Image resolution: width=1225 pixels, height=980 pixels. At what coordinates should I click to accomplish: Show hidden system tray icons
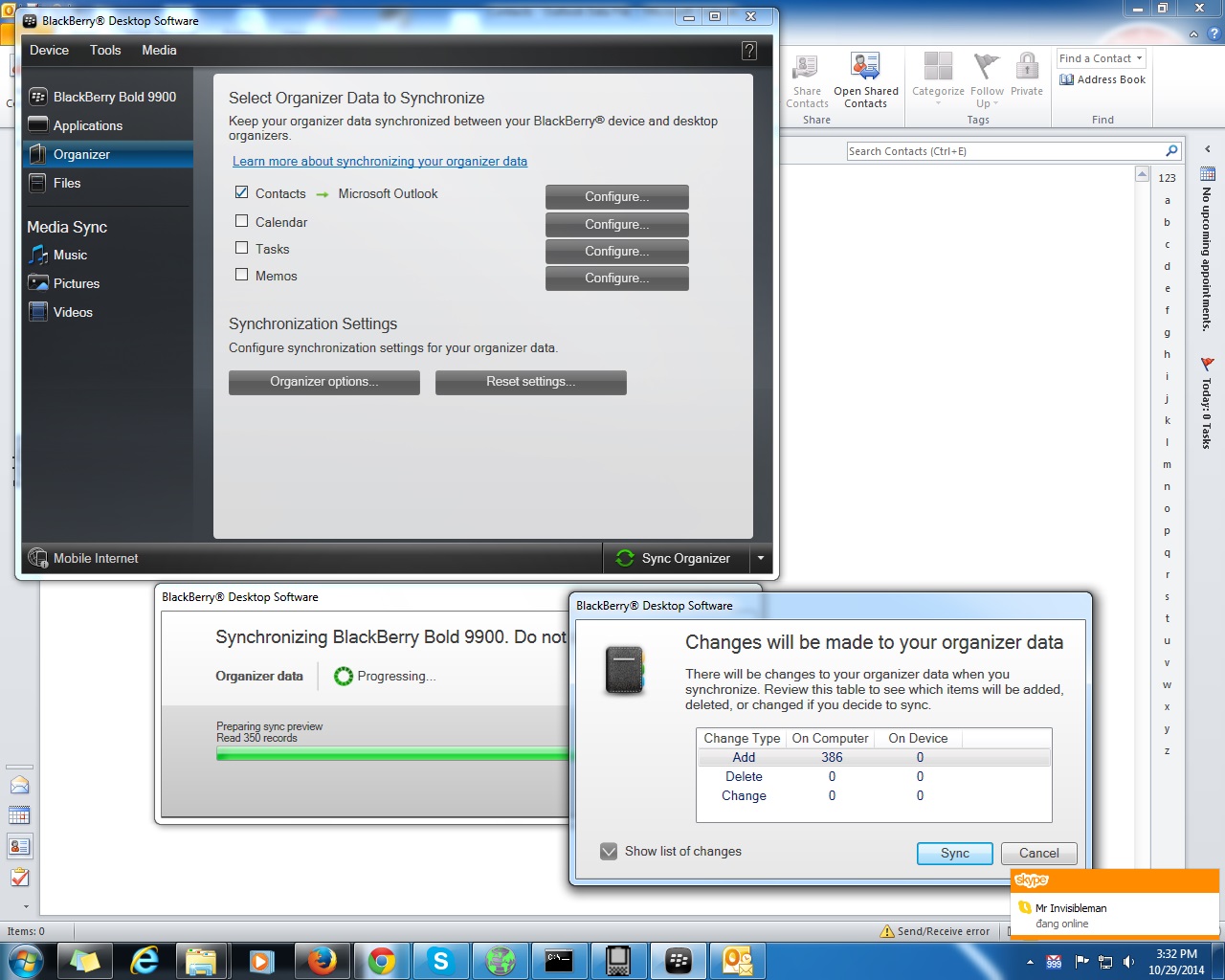click(x=1030, y=962)
